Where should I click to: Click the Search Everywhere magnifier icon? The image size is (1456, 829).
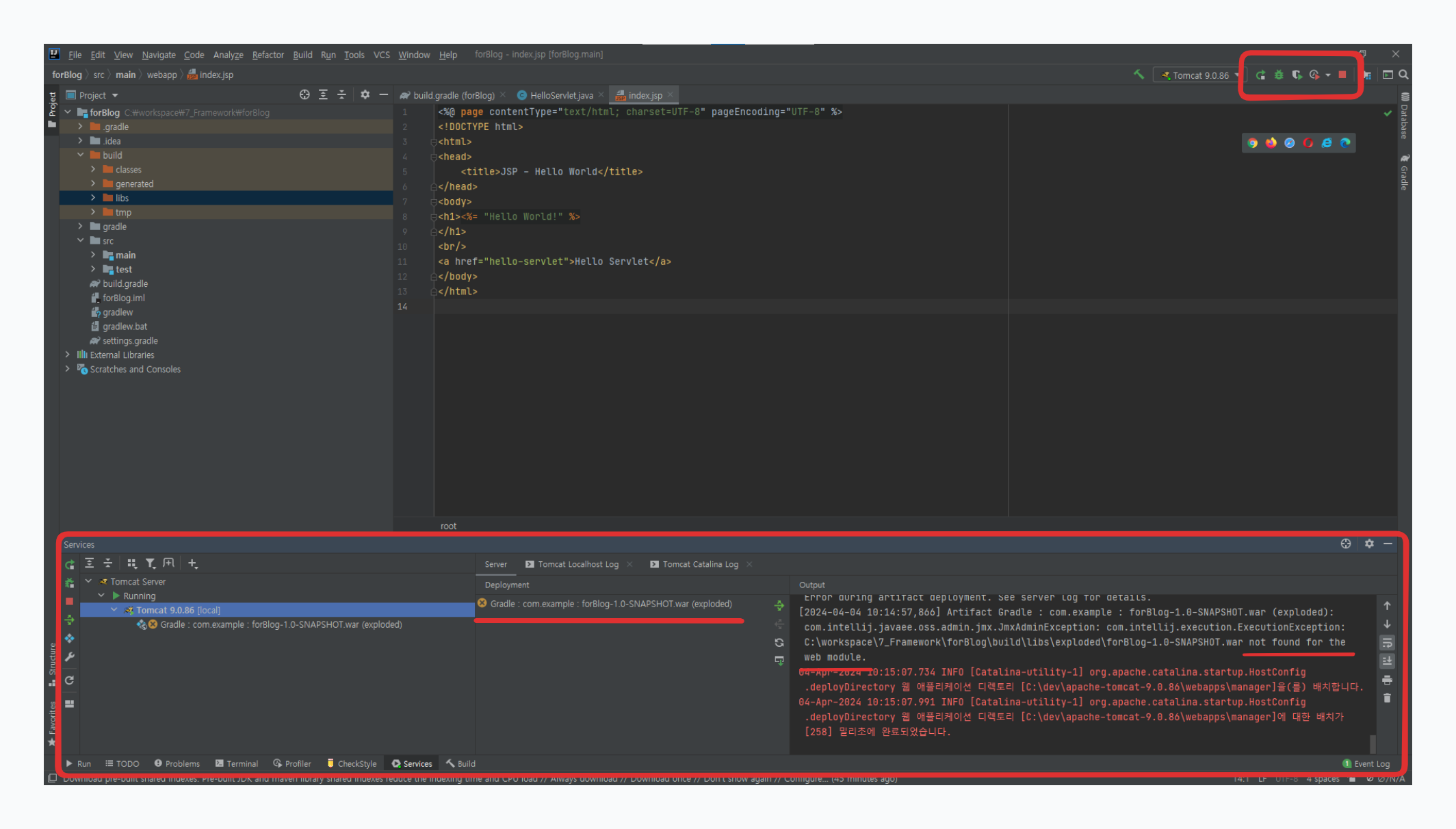tap(1403, 75)
